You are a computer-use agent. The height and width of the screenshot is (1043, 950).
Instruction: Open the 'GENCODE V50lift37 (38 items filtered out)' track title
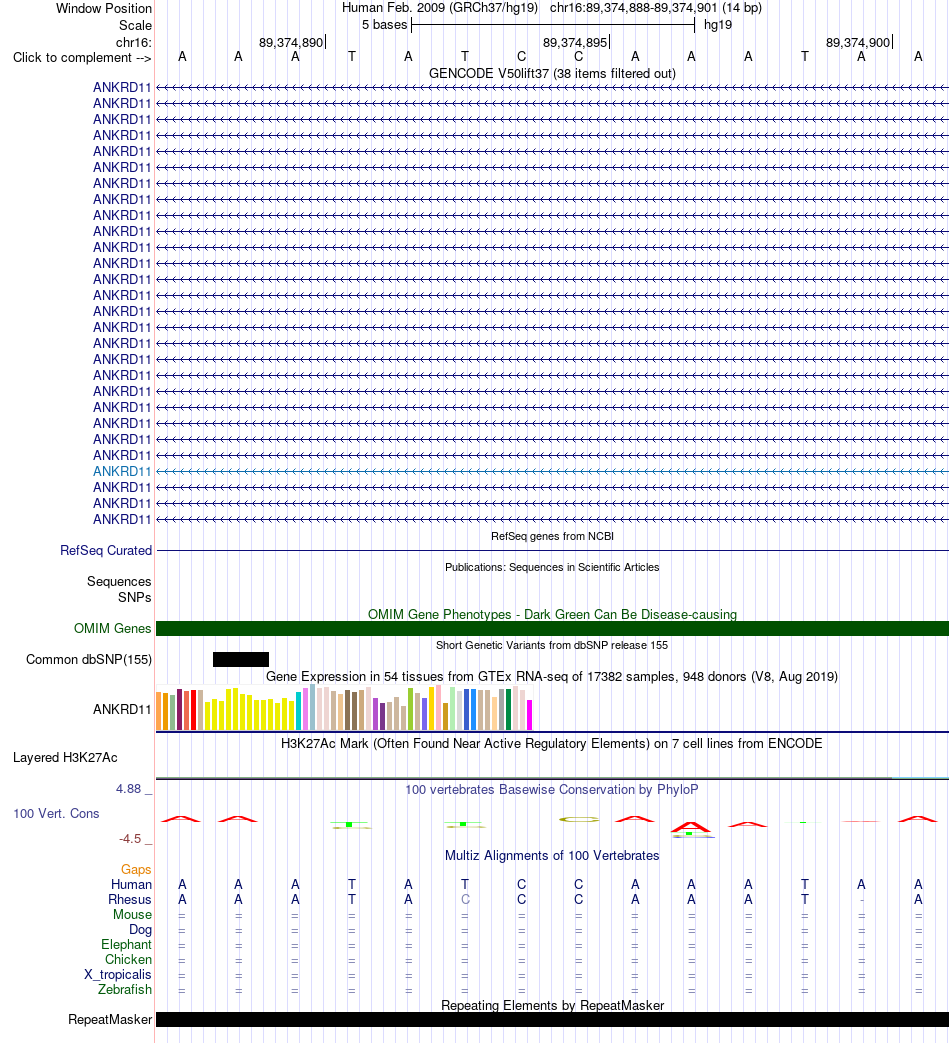pos(552,74)
